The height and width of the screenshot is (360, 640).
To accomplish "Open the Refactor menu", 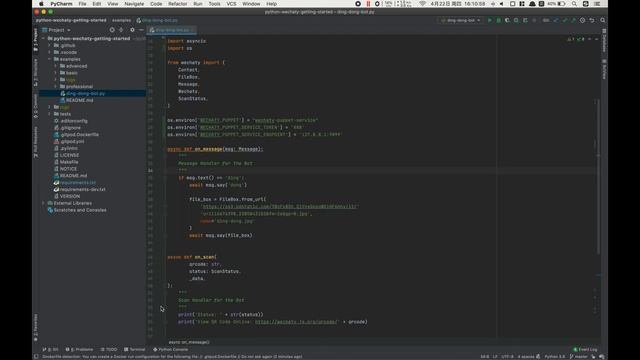I will [x=178, y=4].
